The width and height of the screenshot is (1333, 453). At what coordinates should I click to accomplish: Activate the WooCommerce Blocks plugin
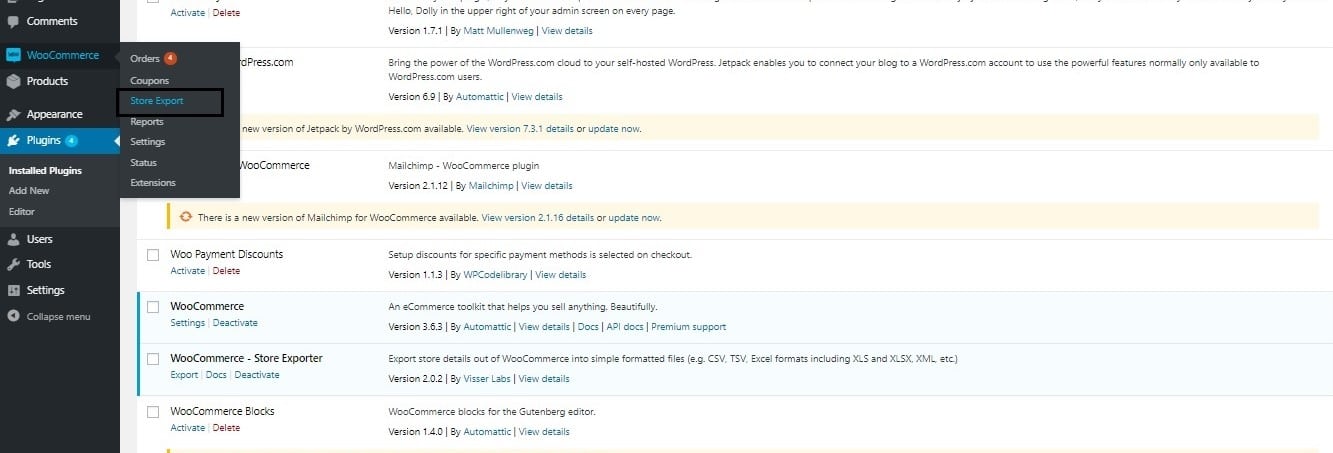[x=187, y=428]
